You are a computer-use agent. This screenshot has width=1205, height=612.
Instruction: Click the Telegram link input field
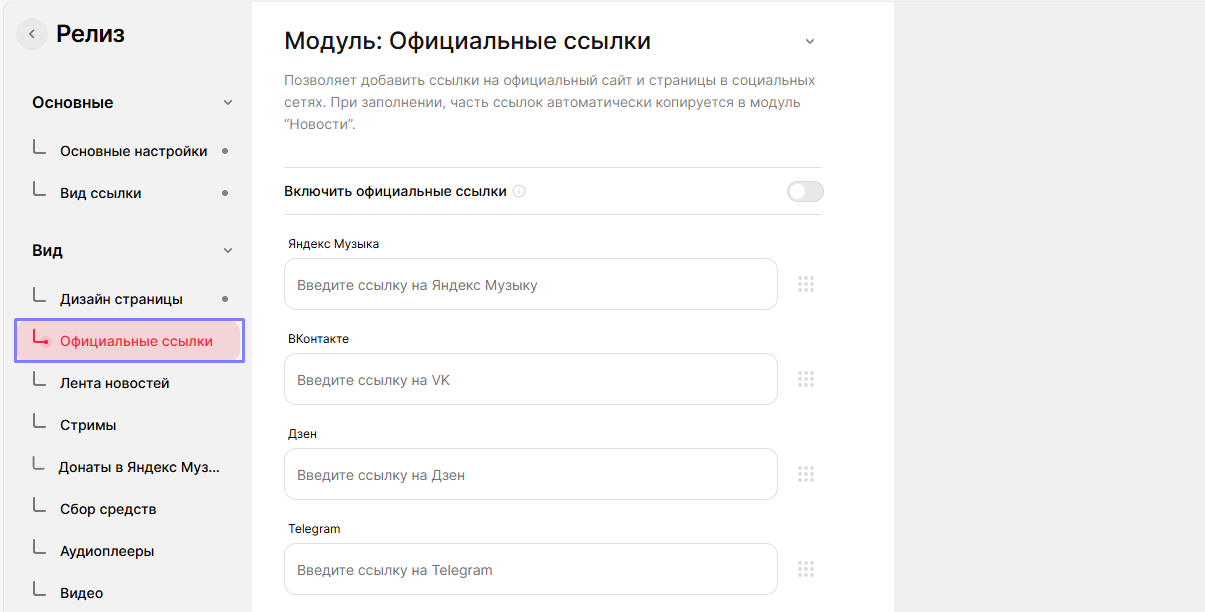coord(530,570)
